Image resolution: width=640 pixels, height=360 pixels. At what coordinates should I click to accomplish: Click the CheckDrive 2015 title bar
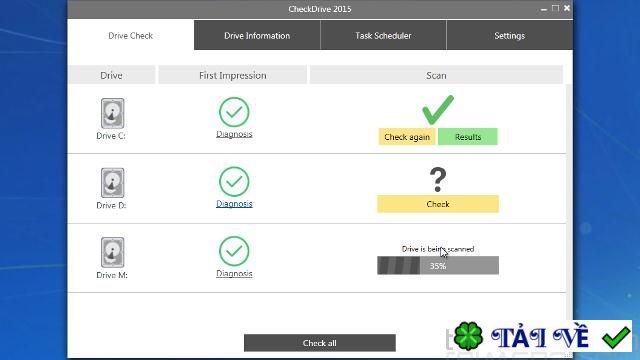point(320,9)
